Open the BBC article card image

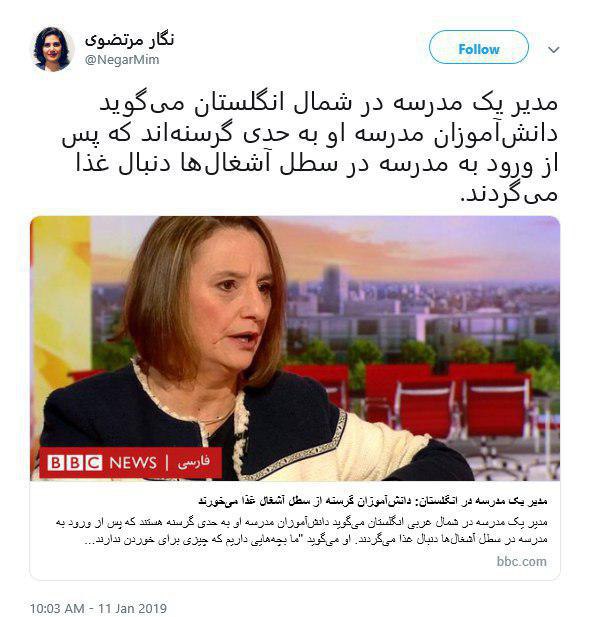point(295,348)
